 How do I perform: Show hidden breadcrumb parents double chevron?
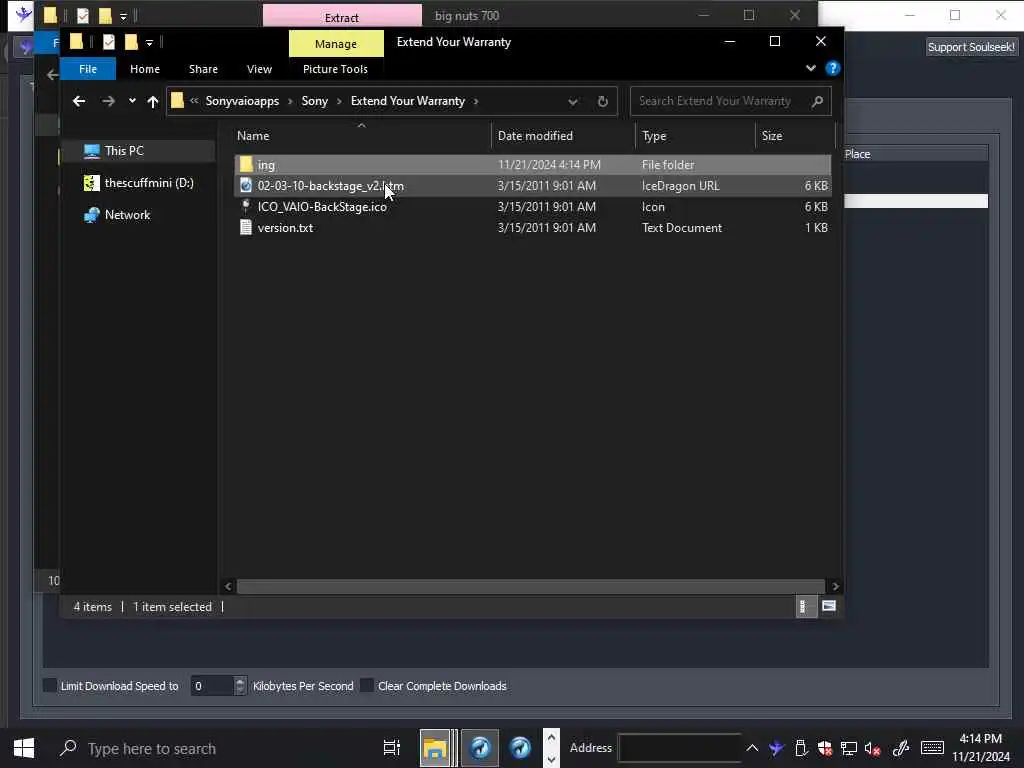click(x=194, y=101)
